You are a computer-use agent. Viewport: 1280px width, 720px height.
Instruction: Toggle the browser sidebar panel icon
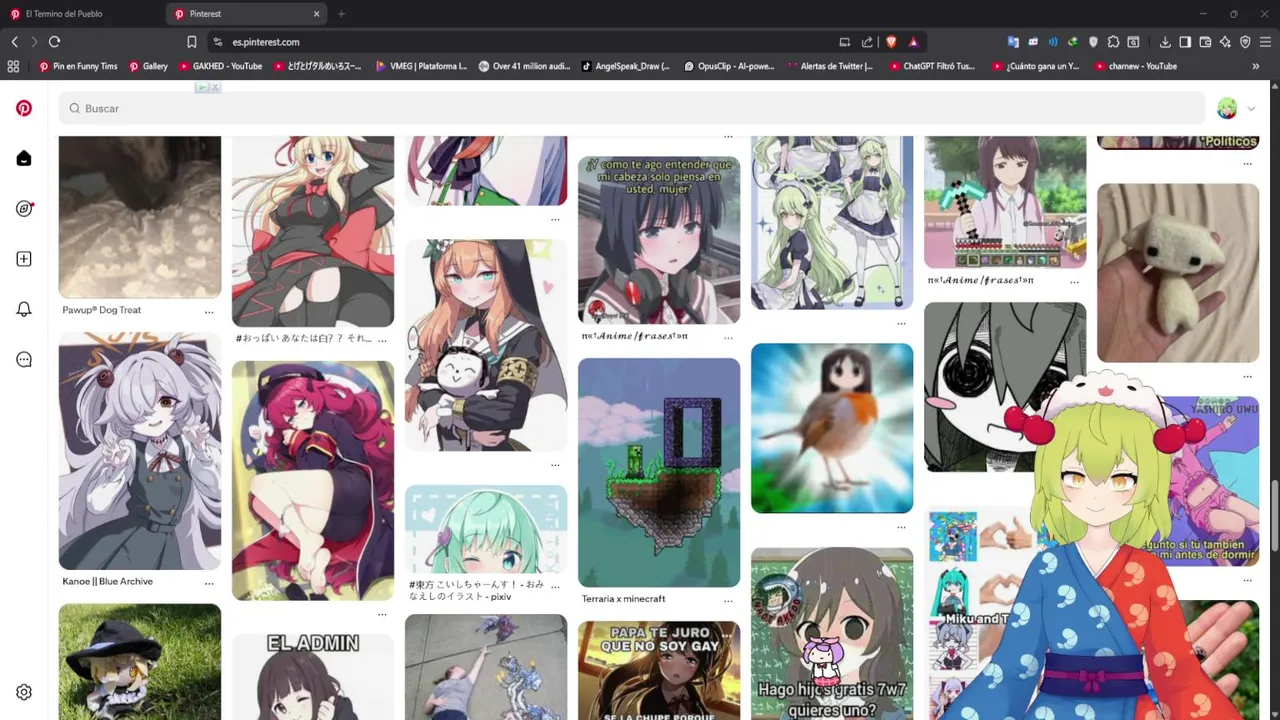(1185, 42)
